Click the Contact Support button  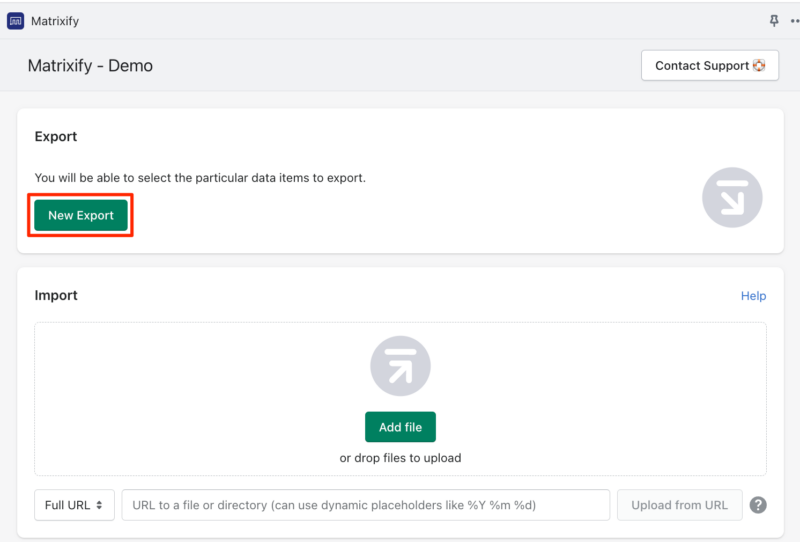[x=710, y=65]
